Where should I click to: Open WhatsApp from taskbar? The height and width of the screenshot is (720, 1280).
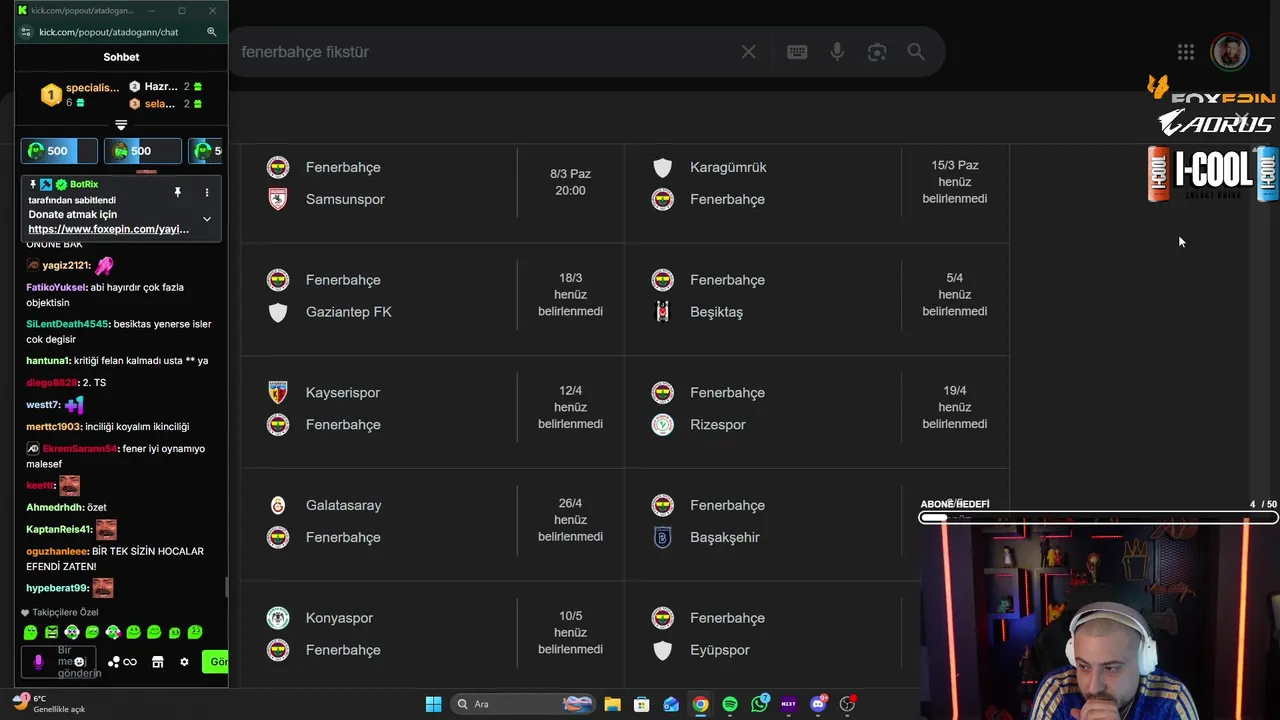click(760, 704)
